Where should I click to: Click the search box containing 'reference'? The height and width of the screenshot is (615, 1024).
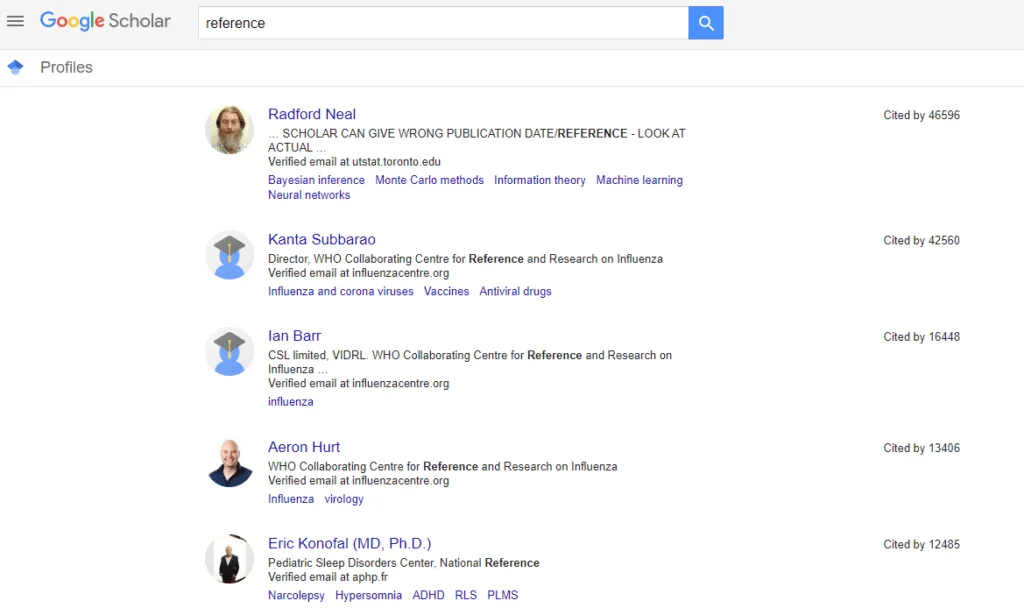(443, 23)
